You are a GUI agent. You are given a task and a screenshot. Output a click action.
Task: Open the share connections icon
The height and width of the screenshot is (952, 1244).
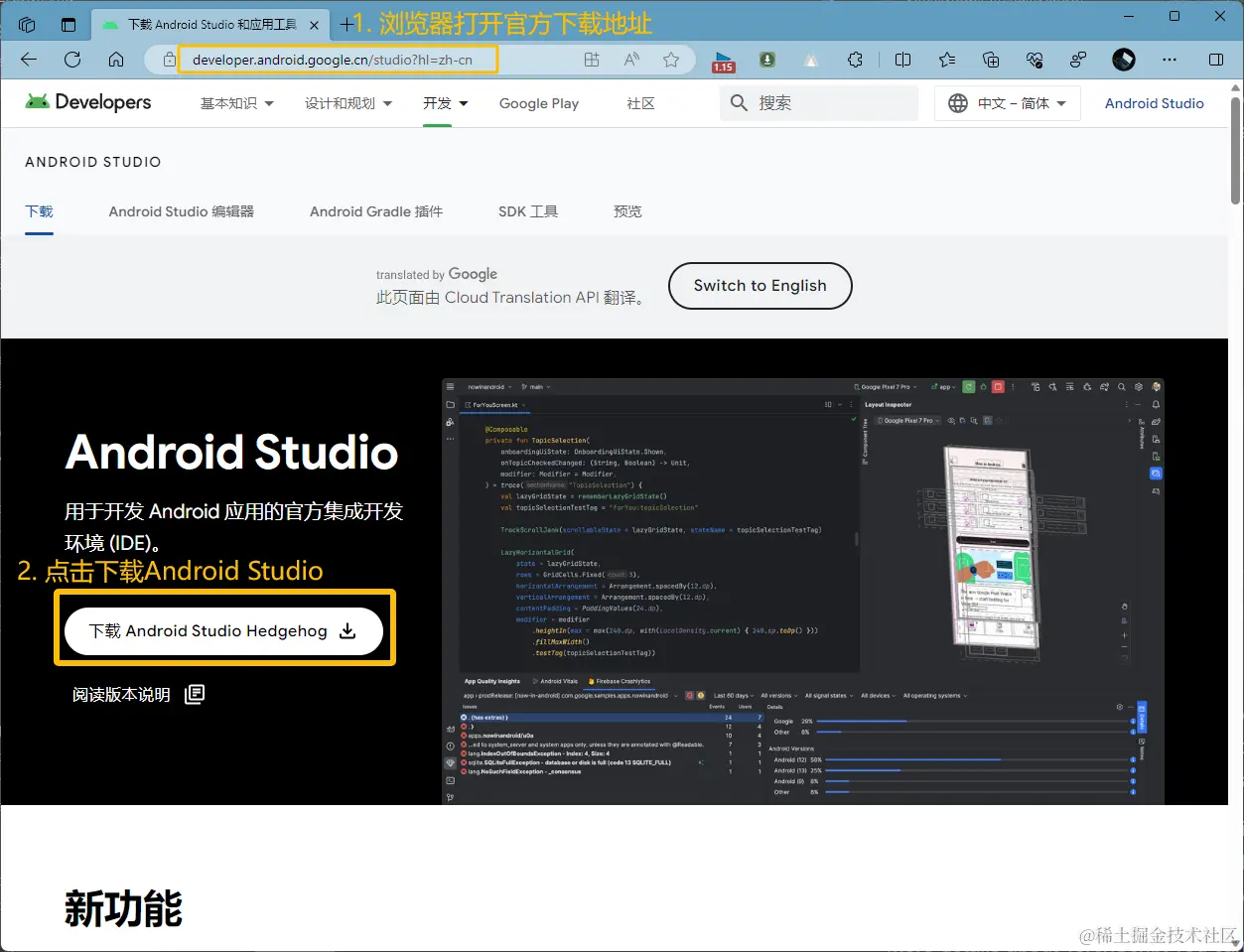coord(1078,60)
